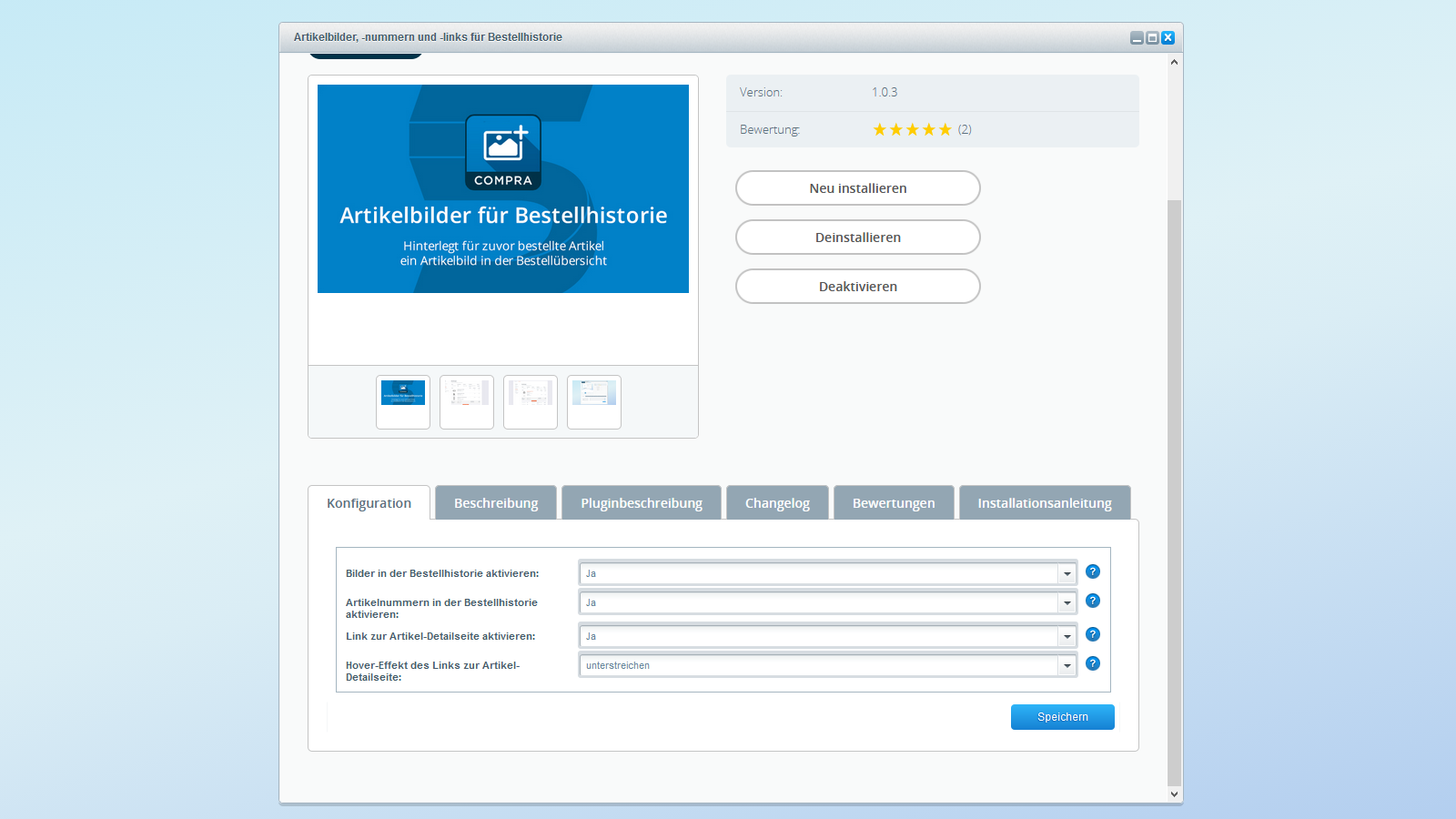Click scrollbar up arrow
Screen dimensions: 1456x819
tap(1174, 62)
